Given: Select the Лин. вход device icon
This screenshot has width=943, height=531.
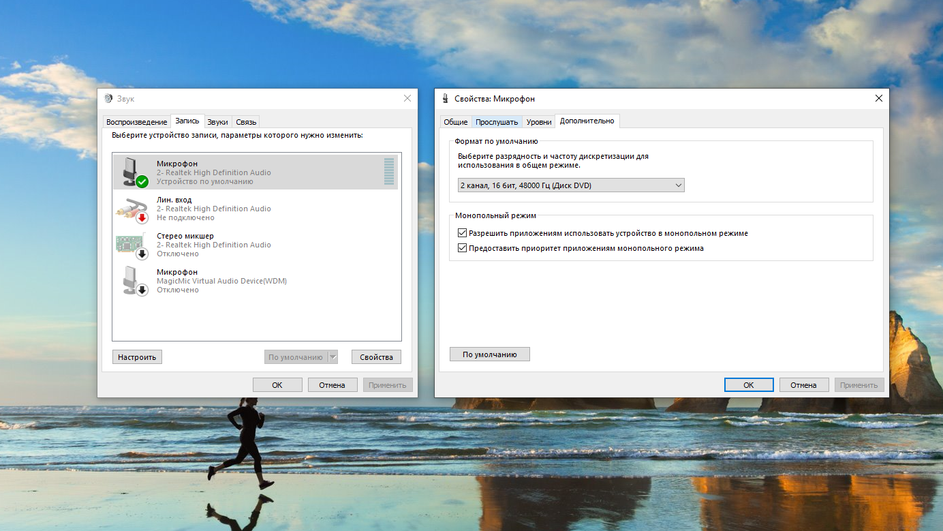Looking at the screenshot, I should (132, 209).
